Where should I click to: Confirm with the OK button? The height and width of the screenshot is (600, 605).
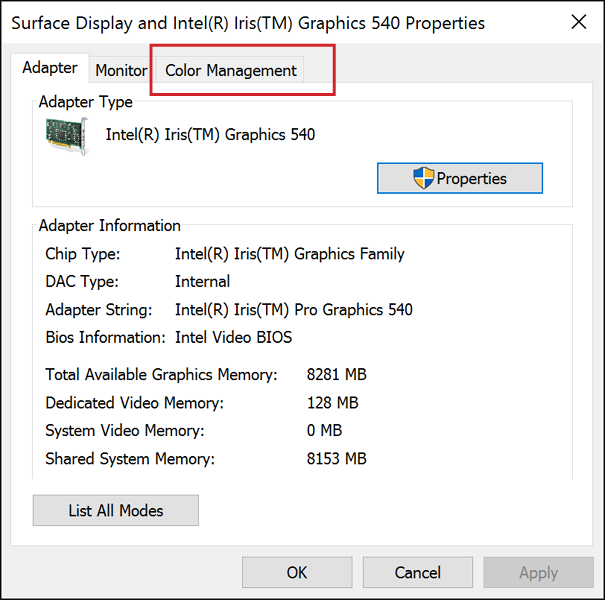pyautogui.click(x=297, y=572)
